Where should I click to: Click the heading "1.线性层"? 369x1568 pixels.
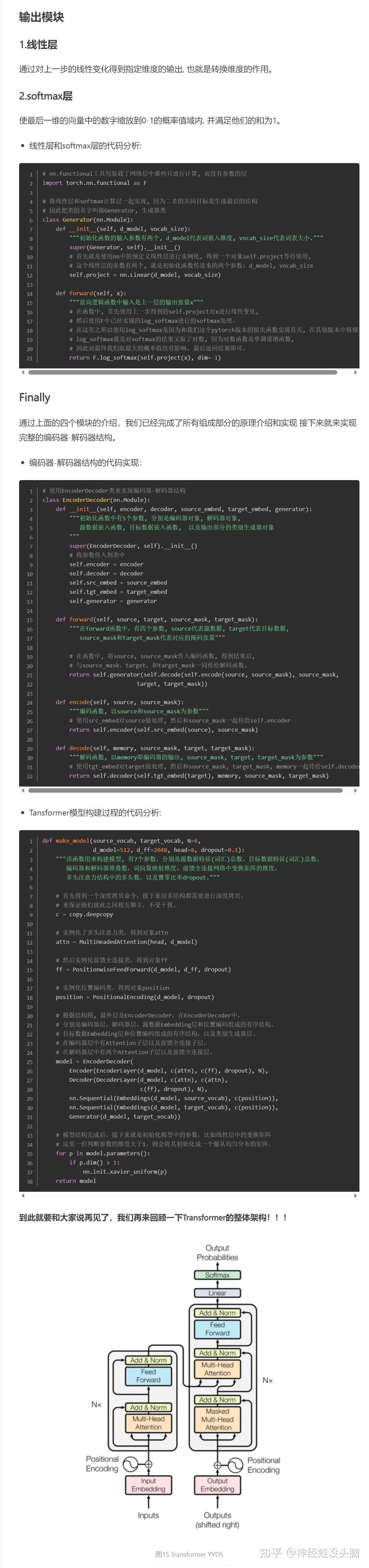[39, 44]
